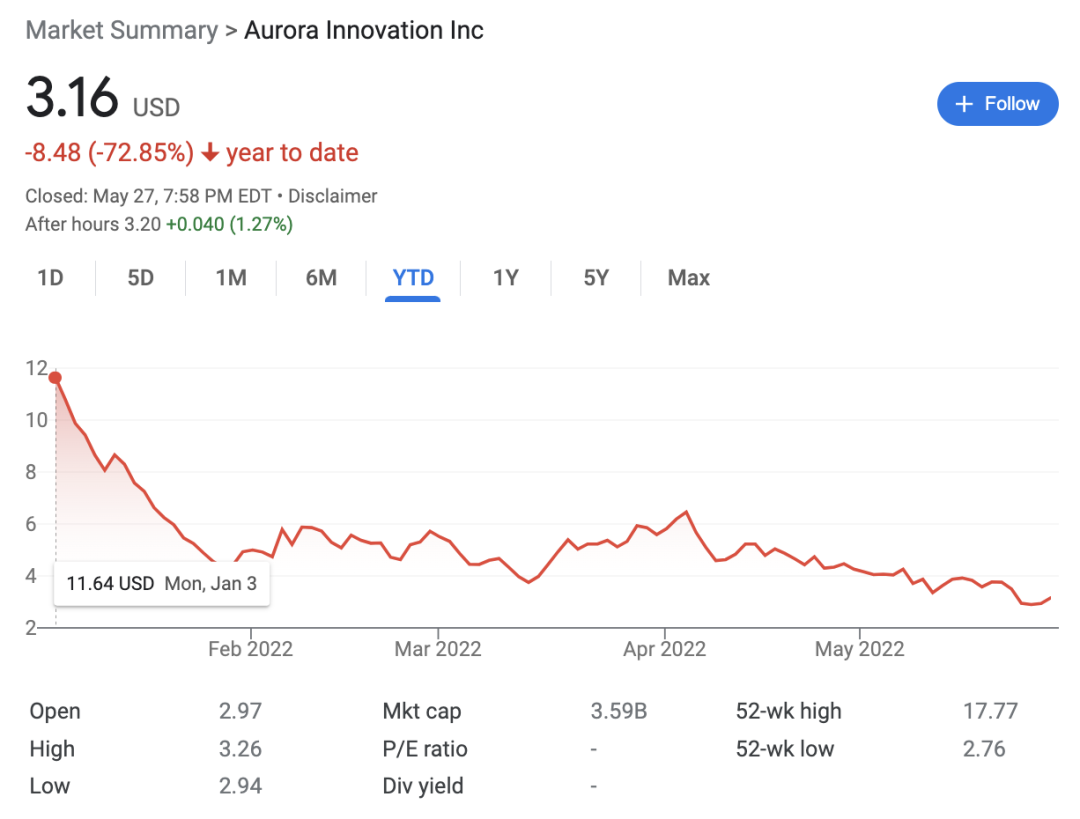This screenshot has height=819, width=1080.
Task: Click the 52-wk high statistic label
Action: coord(788,712)
